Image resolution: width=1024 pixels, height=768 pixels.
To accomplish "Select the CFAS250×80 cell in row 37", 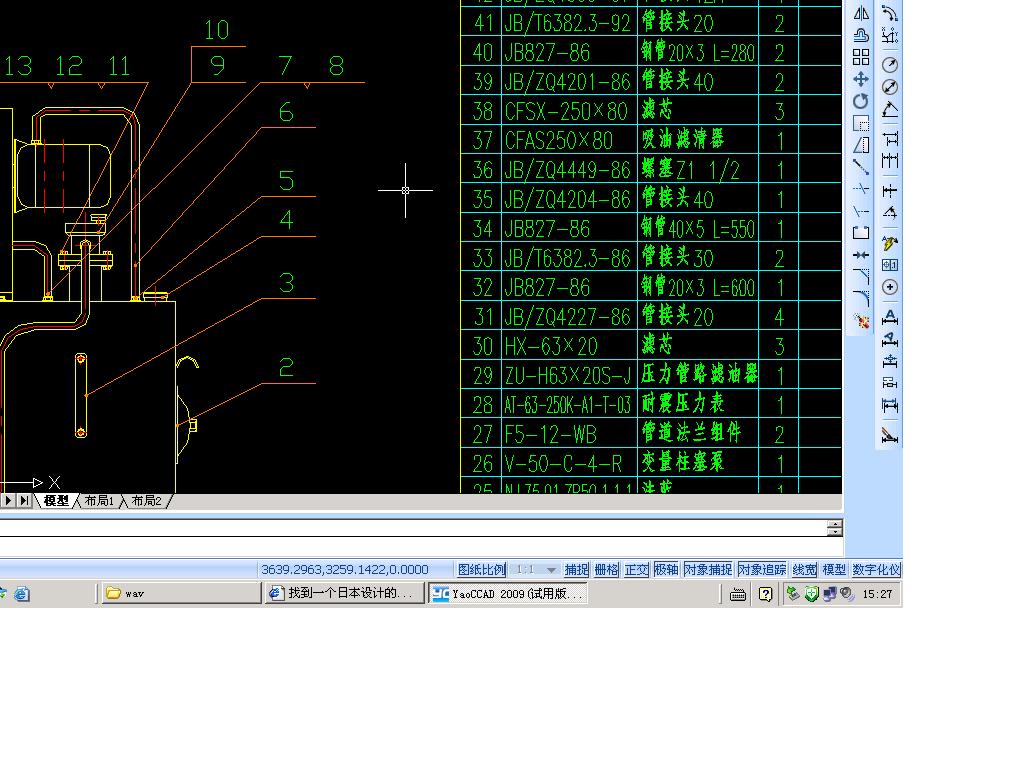I will pos(569,140).
